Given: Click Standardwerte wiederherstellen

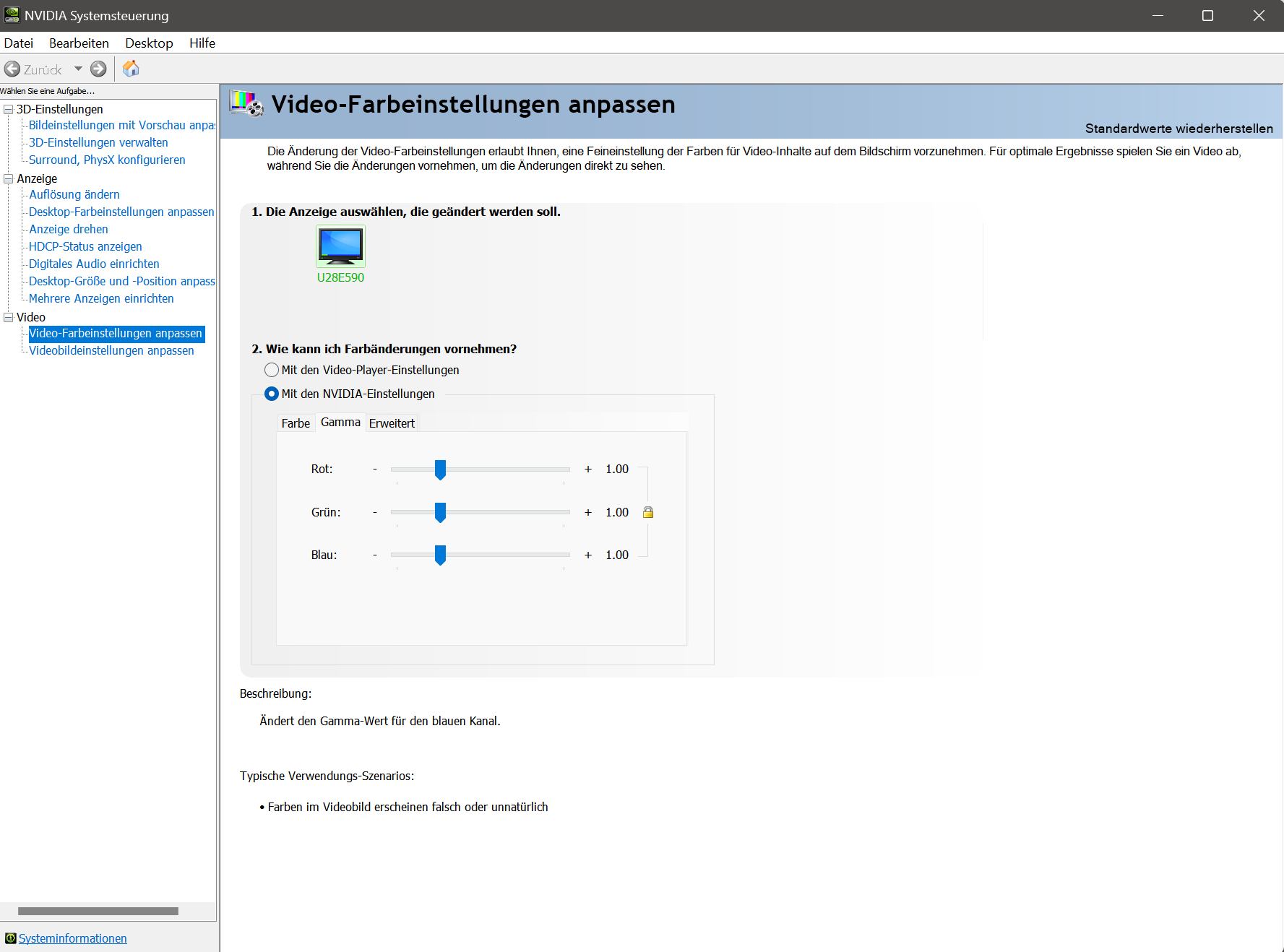Looking at the screenshot, I should [x=1179, y=129].
